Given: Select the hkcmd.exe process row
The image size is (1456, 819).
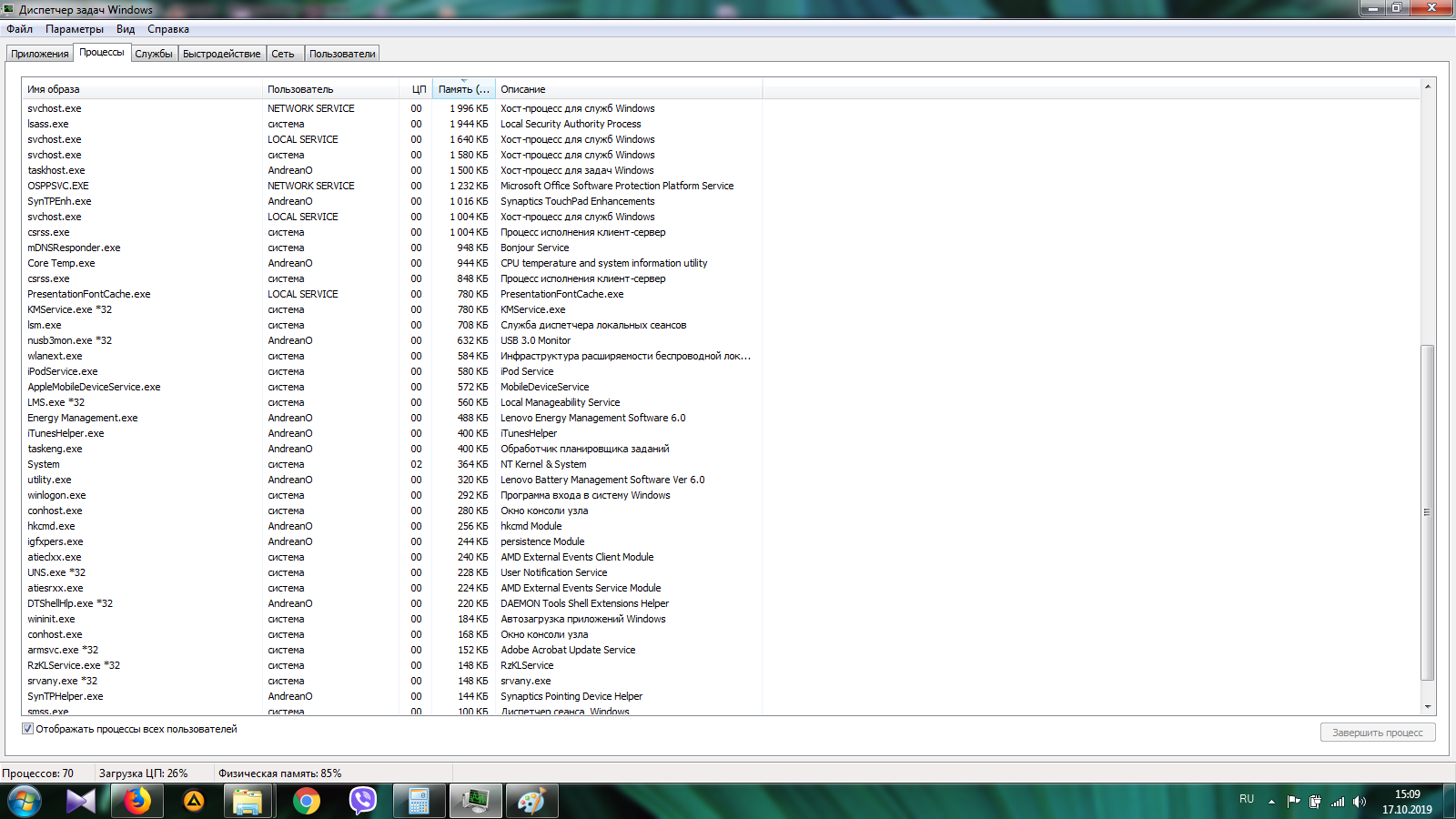Looking at the screenshot, I should 391,526.
